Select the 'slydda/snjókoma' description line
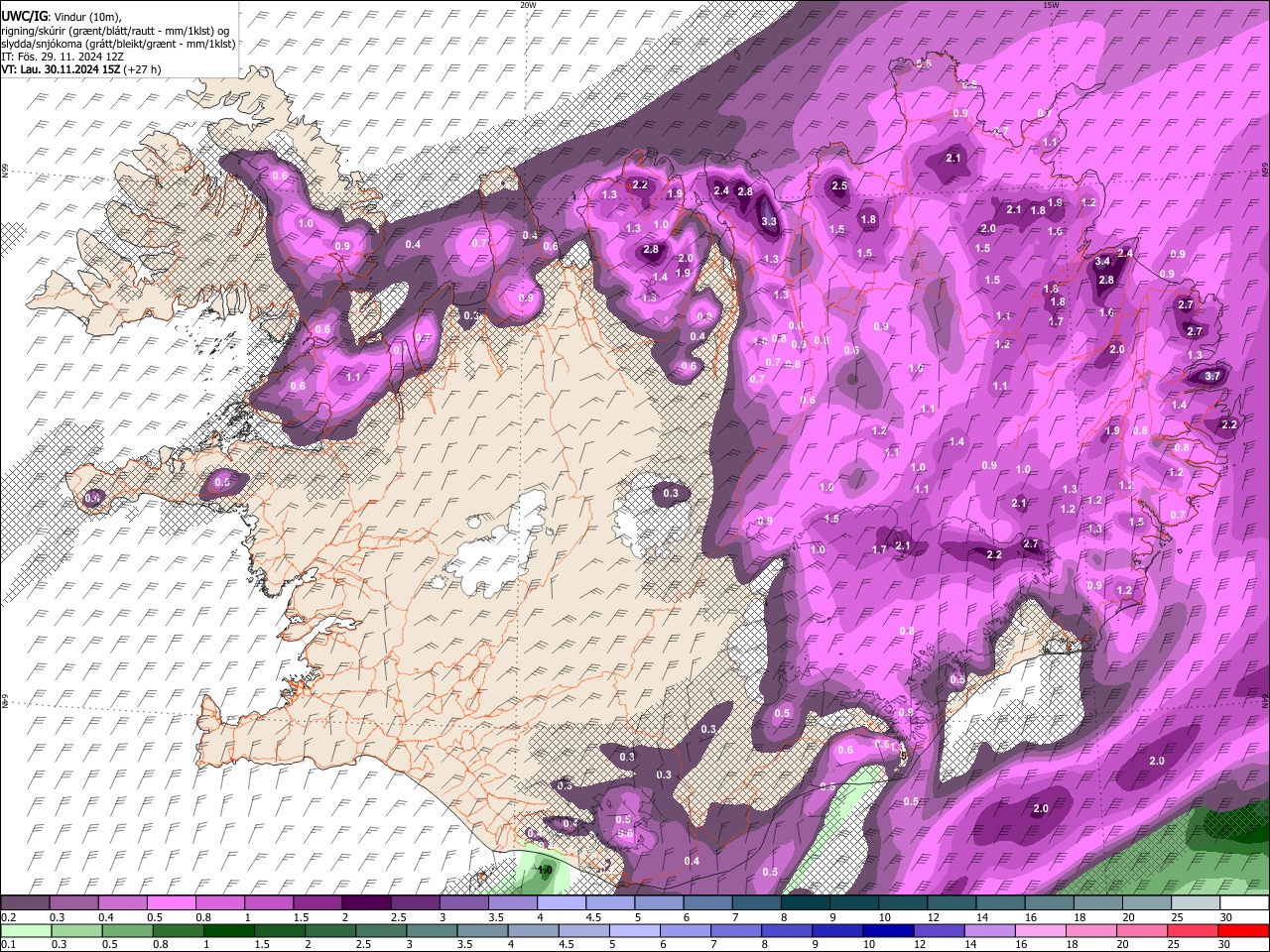The width and height of the screenshot is (1270, 952). pyautogui.click(x=118, y=44)
